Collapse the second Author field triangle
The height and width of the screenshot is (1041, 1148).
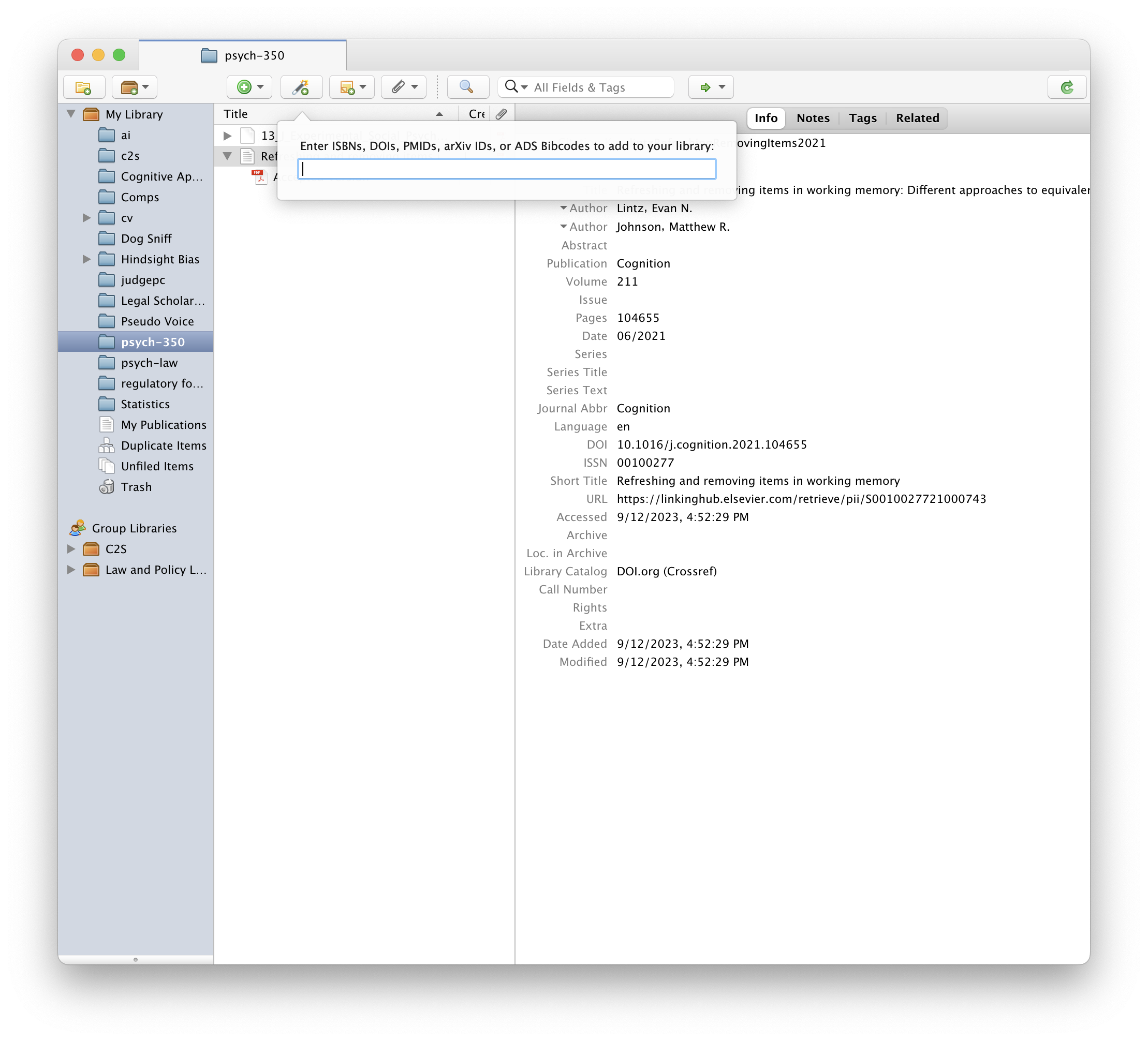(564, 227)
